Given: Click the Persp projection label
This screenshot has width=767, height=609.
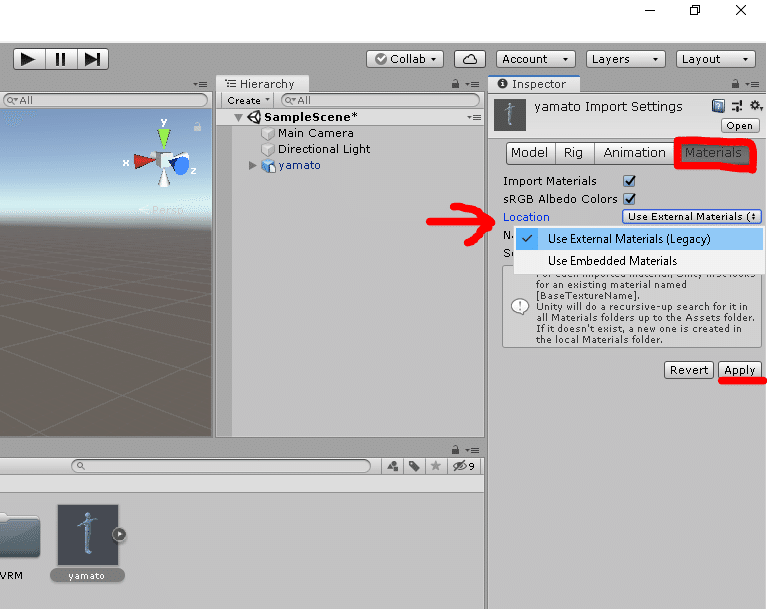Looking at the screenshot, I should [166, 210].
